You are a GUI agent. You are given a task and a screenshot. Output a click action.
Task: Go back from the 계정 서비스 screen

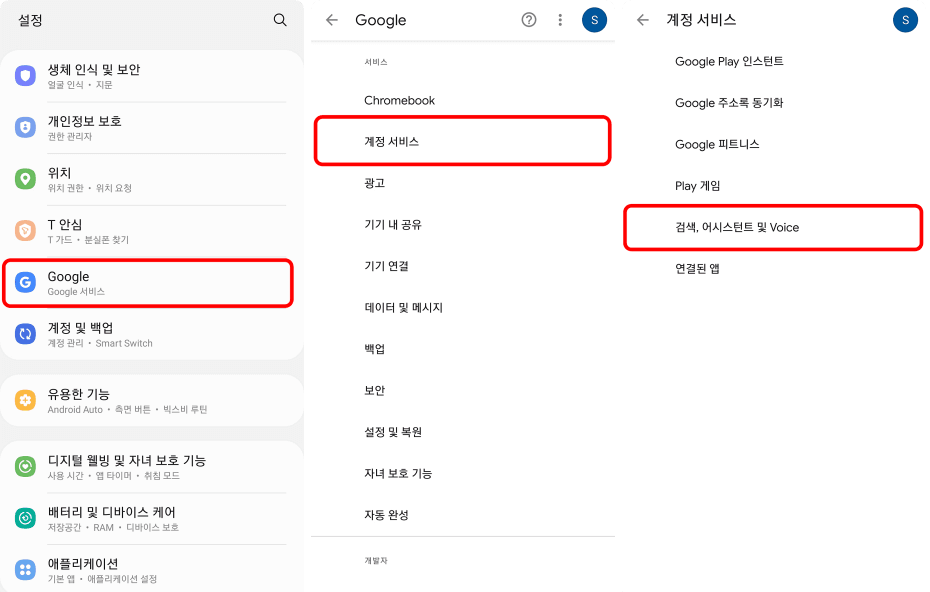pos(642,20)
